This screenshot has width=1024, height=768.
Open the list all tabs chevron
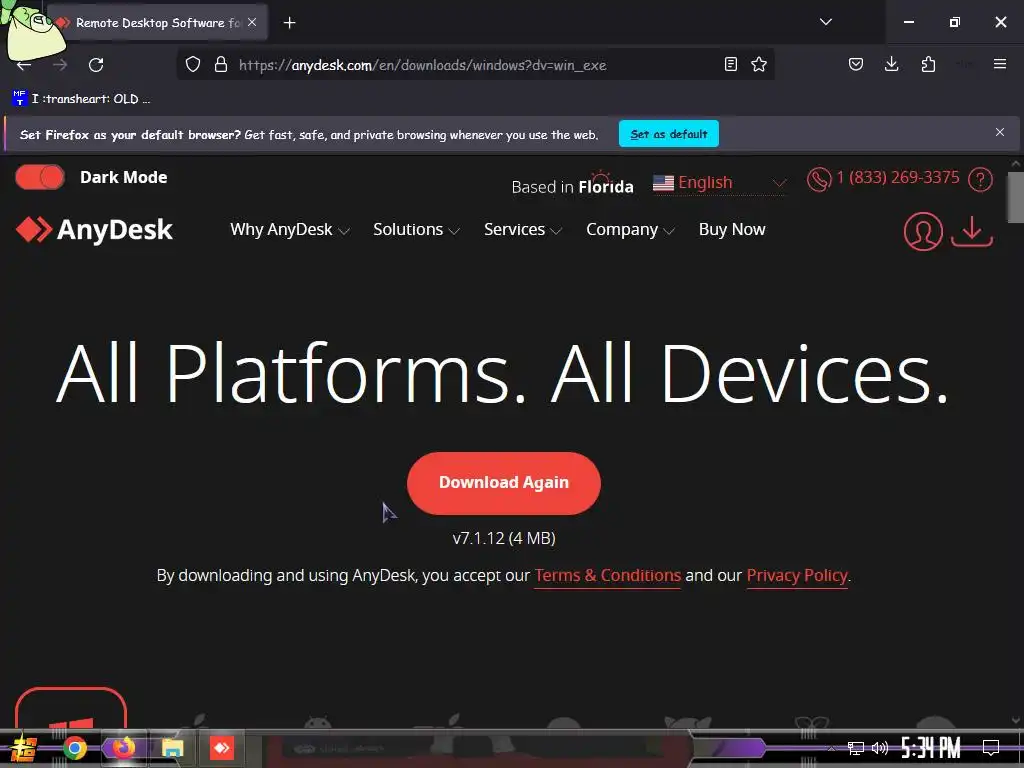click(825, 22)
